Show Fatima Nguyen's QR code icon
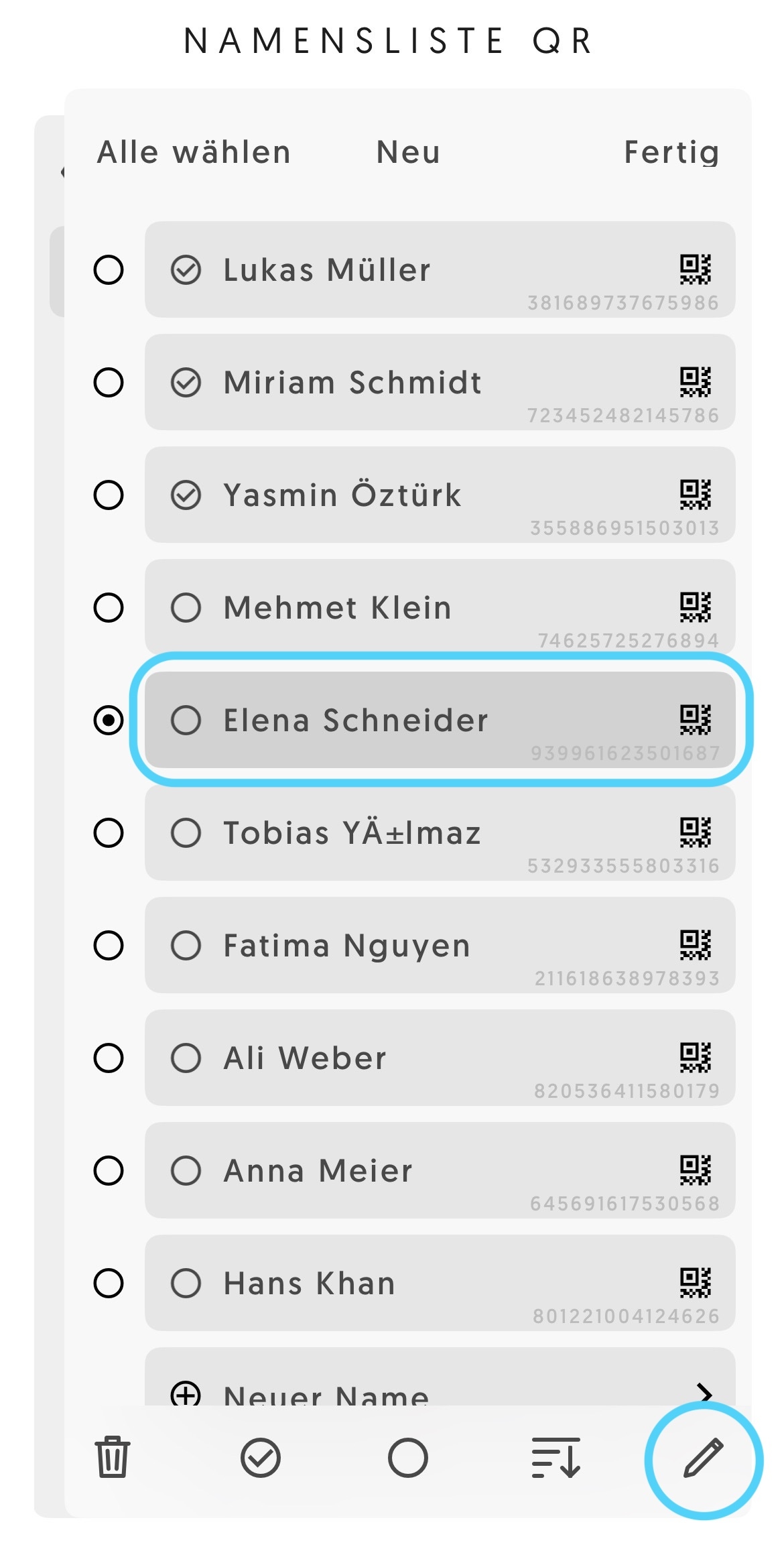The width and height of the screenshot is (784, 1561). [x=696, y=945]
